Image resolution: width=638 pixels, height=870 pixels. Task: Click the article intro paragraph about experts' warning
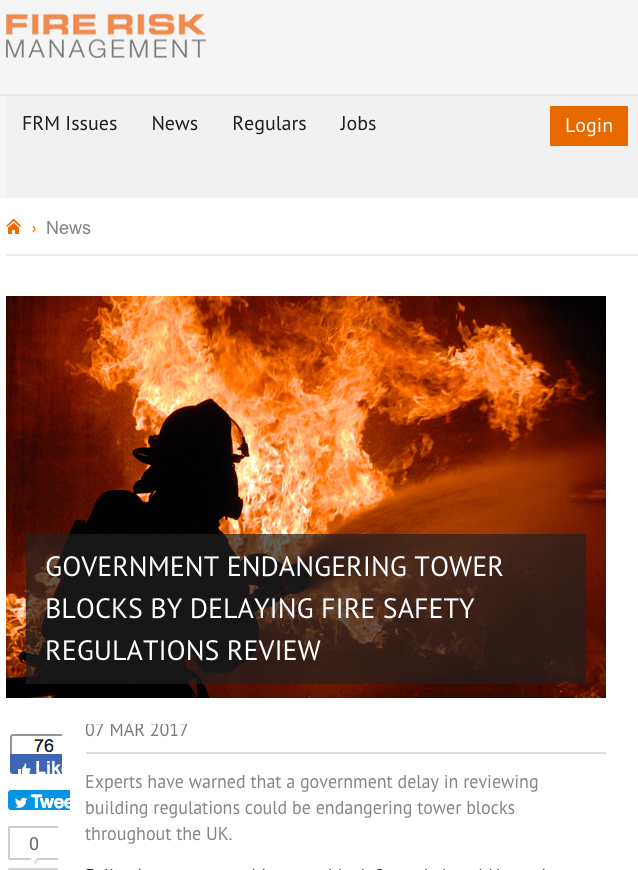(x=311, y=808)
